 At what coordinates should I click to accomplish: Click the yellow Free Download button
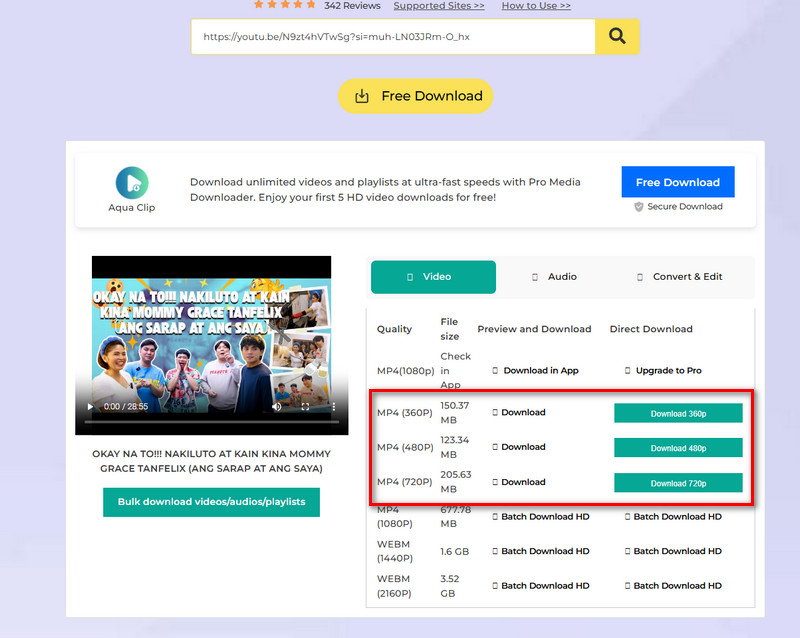click(415, 96)
